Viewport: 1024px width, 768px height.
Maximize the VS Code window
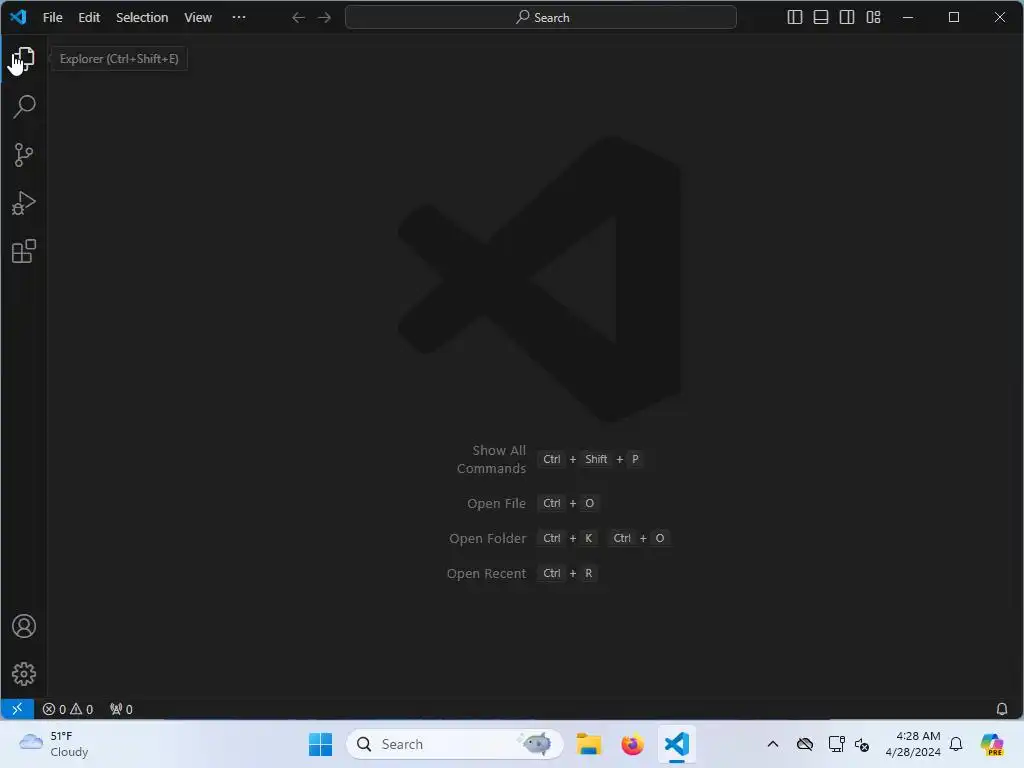[953, 18]
